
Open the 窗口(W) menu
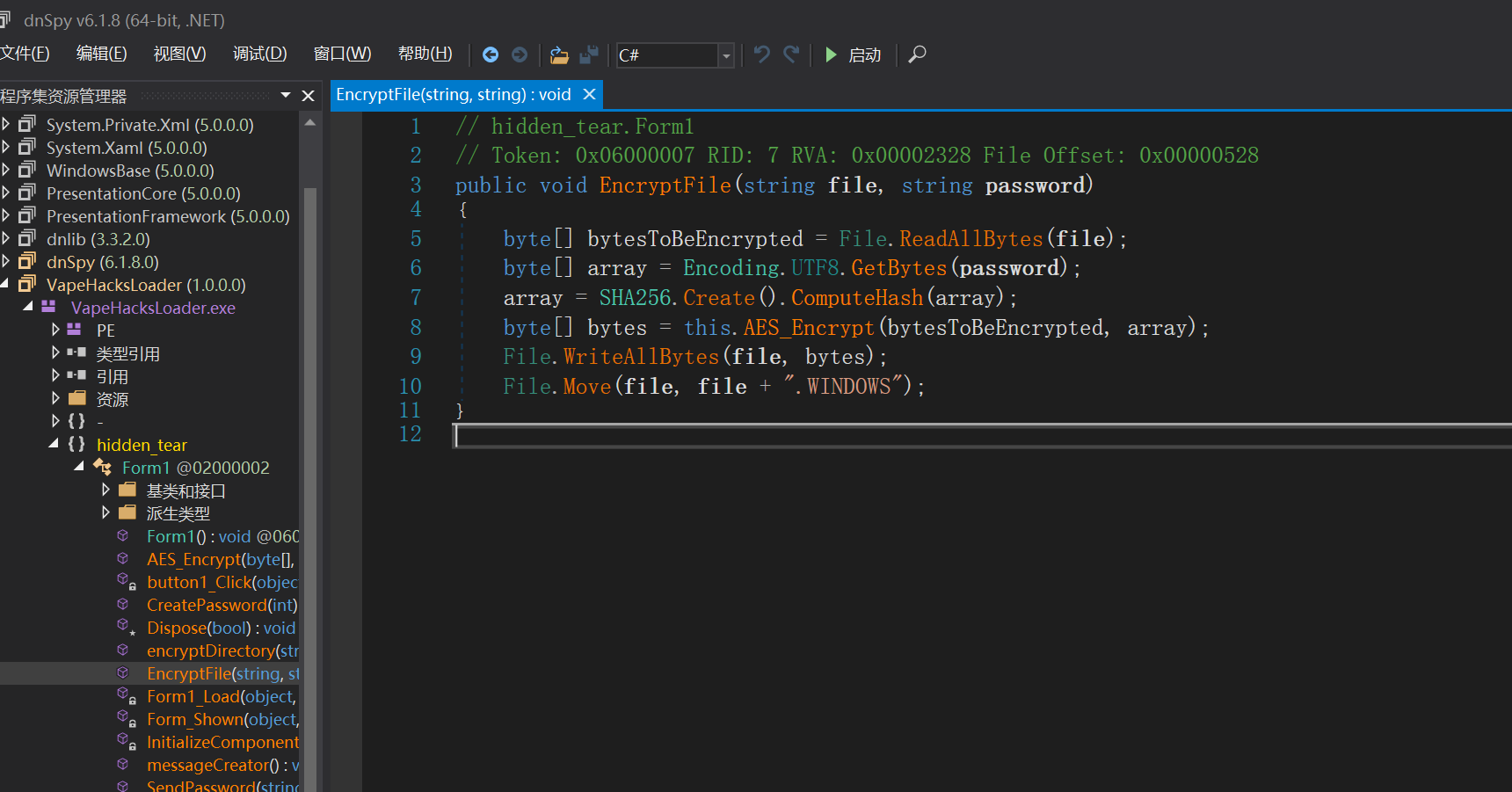(x=342, y=54)
